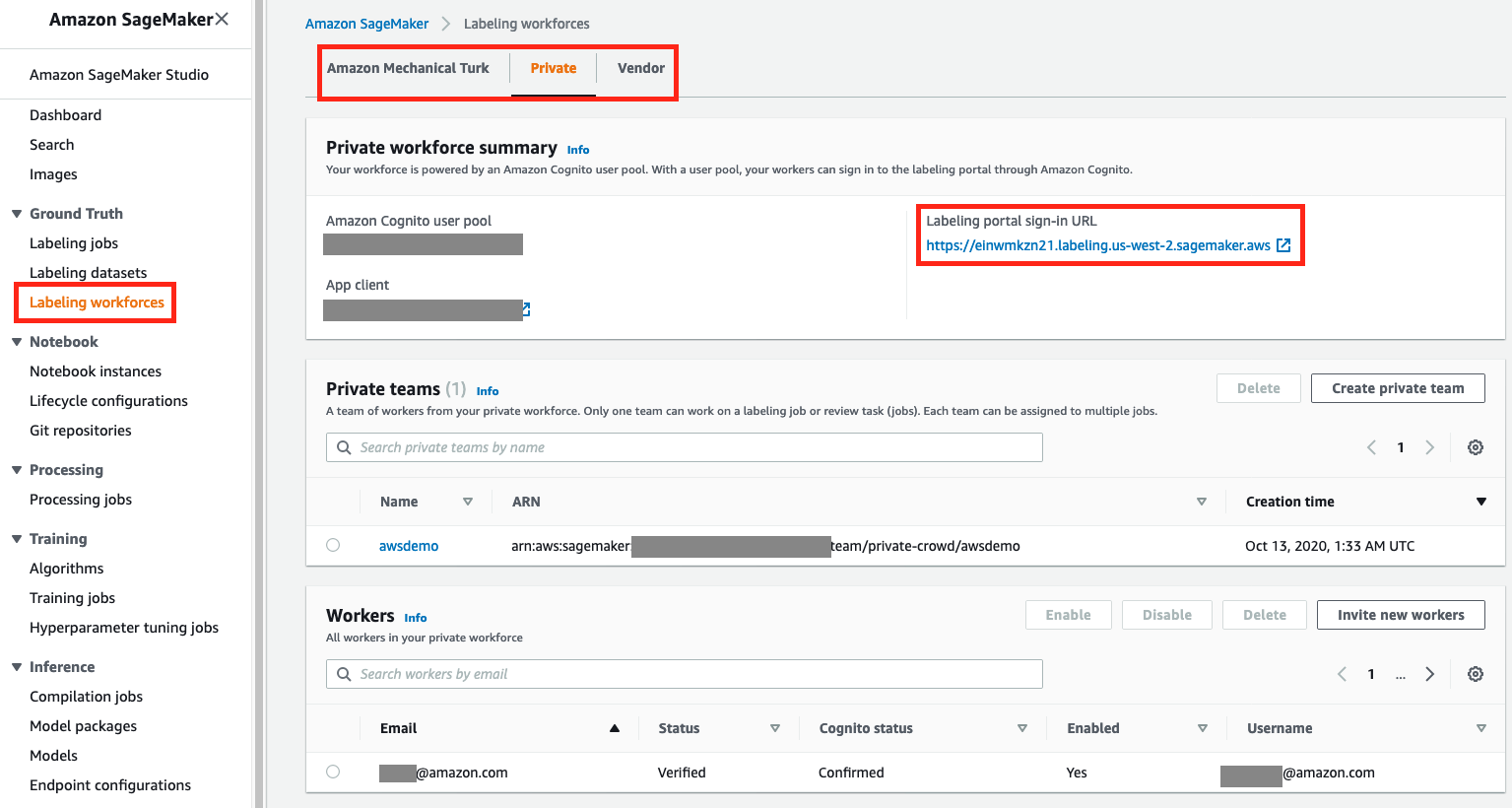Open Search in sidebar
The height and width of the screenshot is (808, 1512).
(x=51, y=145)
